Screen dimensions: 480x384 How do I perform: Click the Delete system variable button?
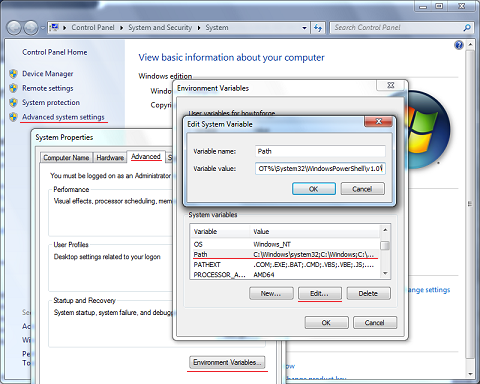(x=368, y=293)
